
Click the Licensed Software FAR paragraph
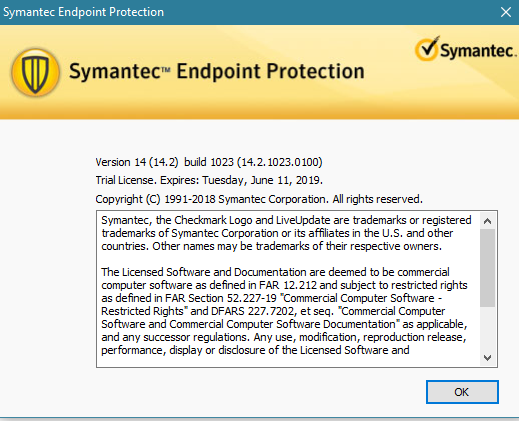(284, 311)
